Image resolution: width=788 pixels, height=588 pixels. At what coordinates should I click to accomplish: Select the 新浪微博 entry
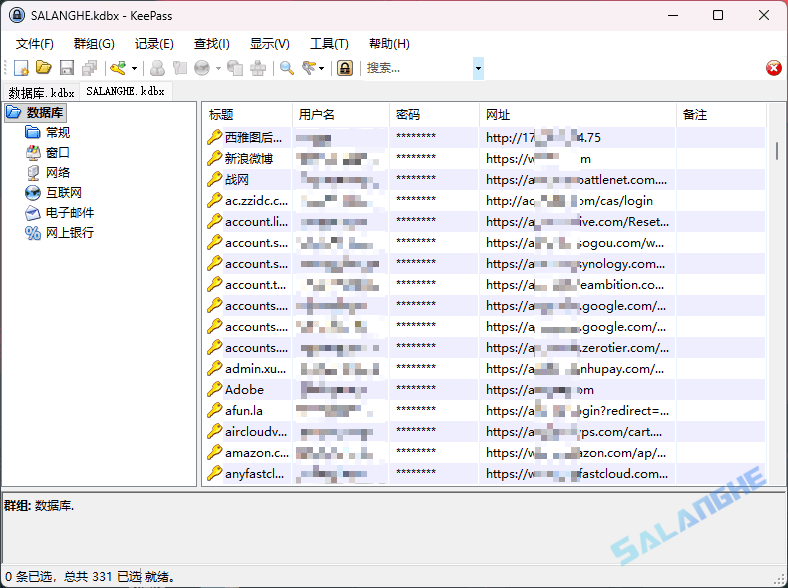[x=249, y=158]
